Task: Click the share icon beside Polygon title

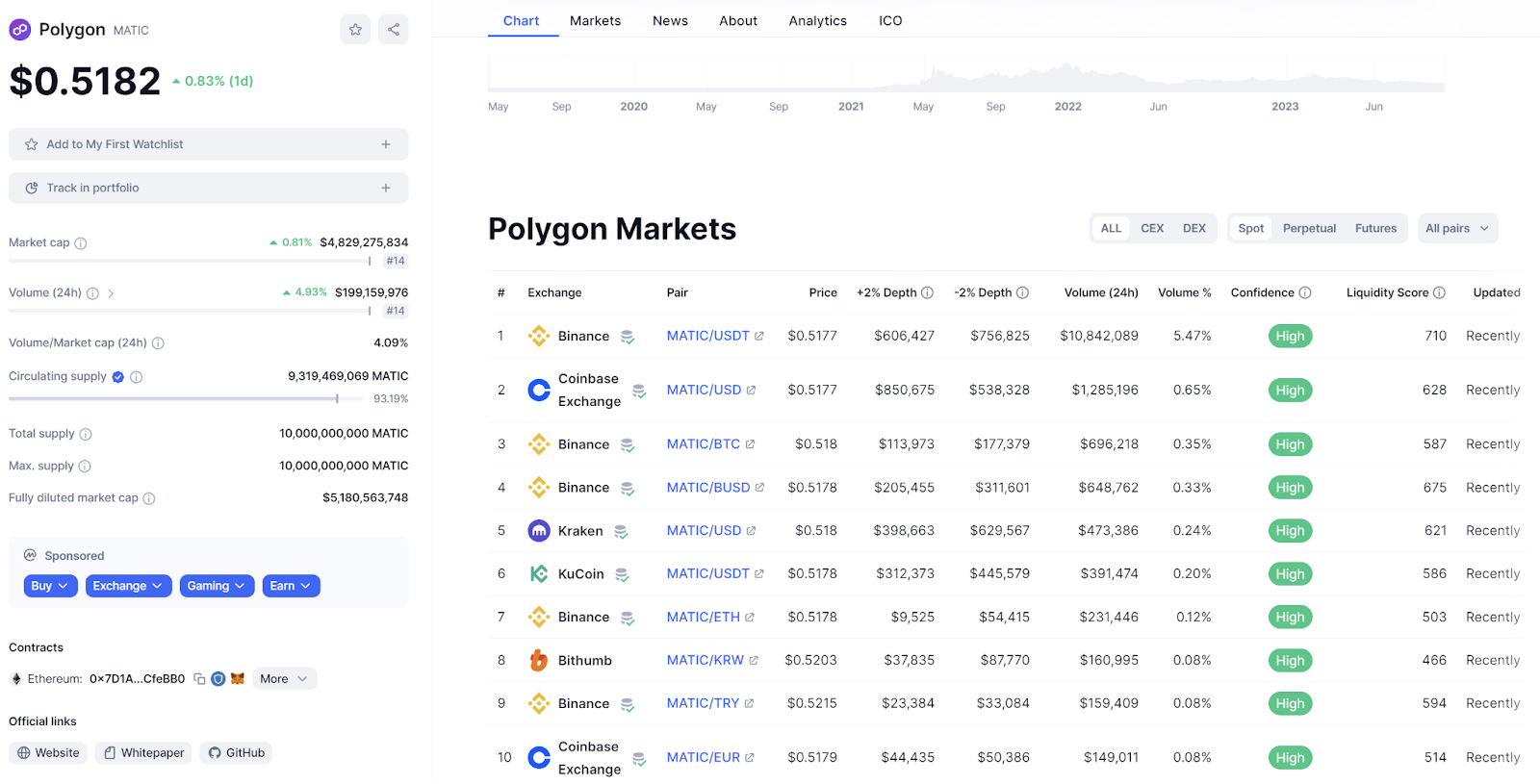Action: [394, 30]
